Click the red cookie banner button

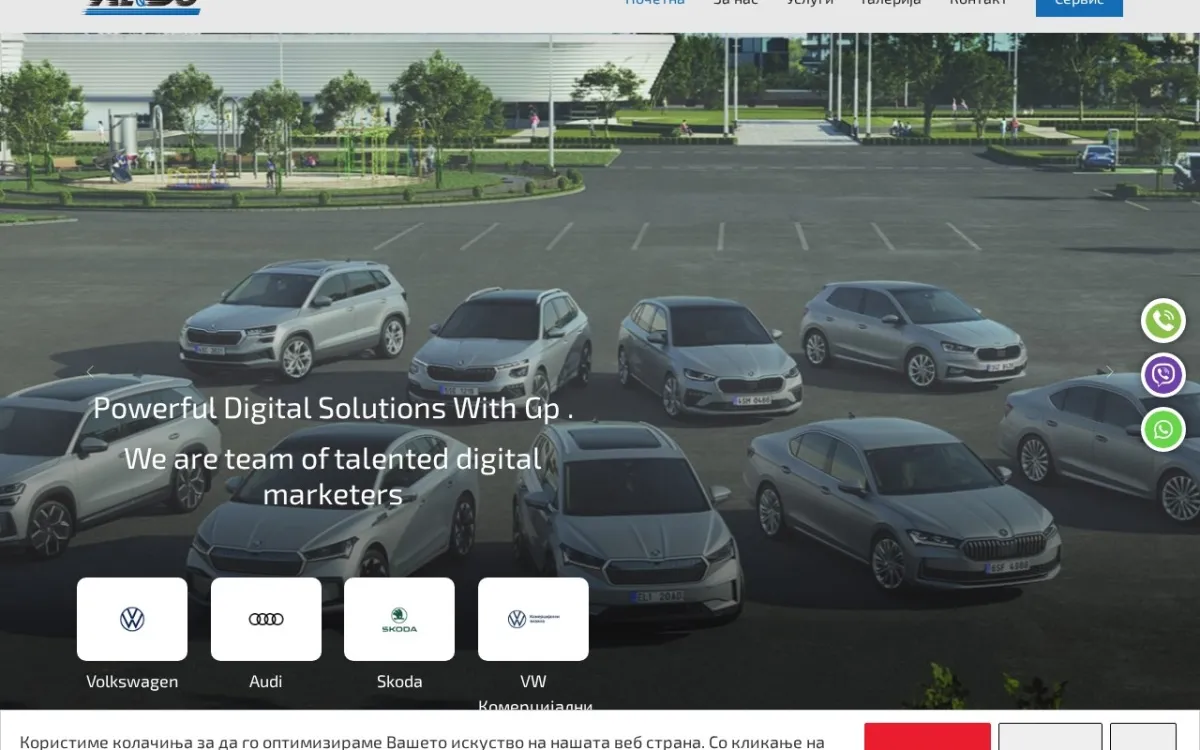[x=927, y=737]
